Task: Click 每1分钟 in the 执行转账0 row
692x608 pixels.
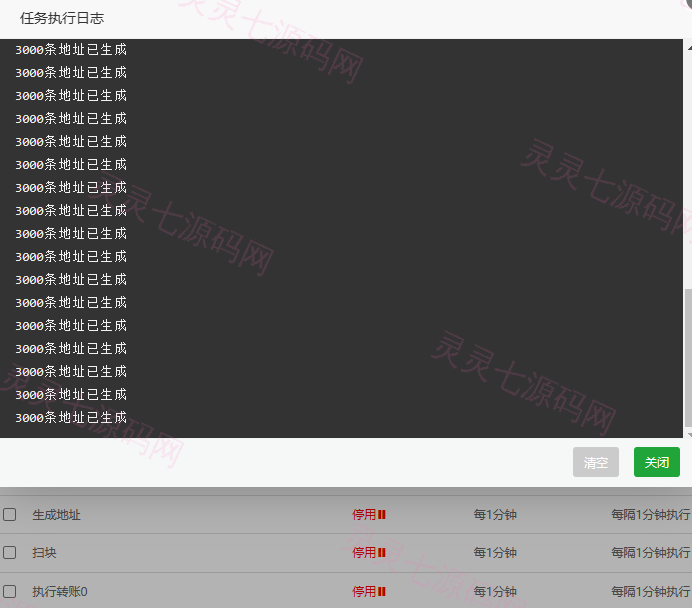Action: [495, 591]
